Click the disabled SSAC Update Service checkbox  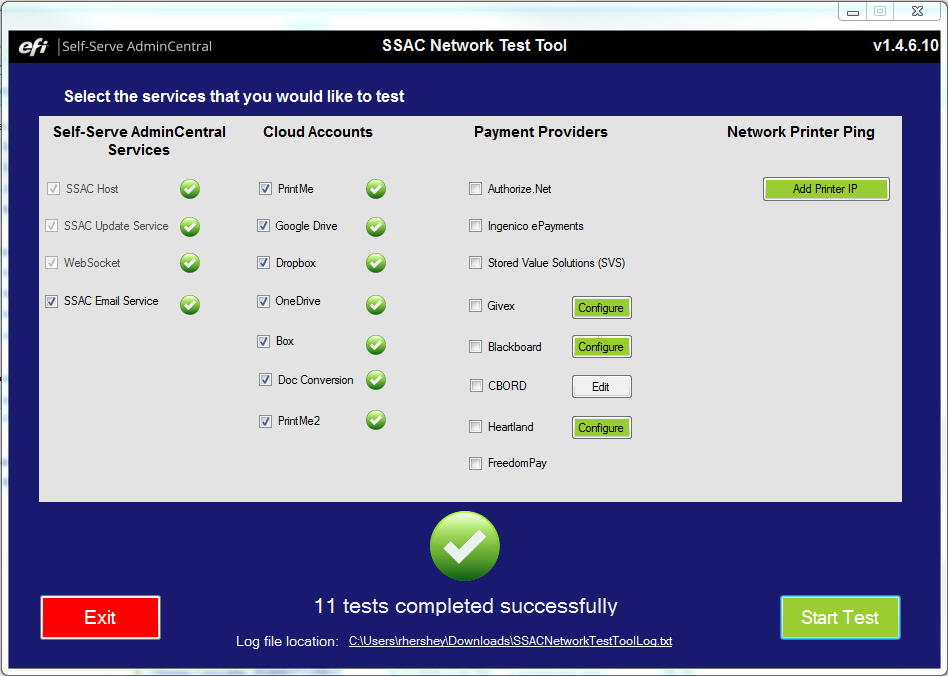click(51, 226)
